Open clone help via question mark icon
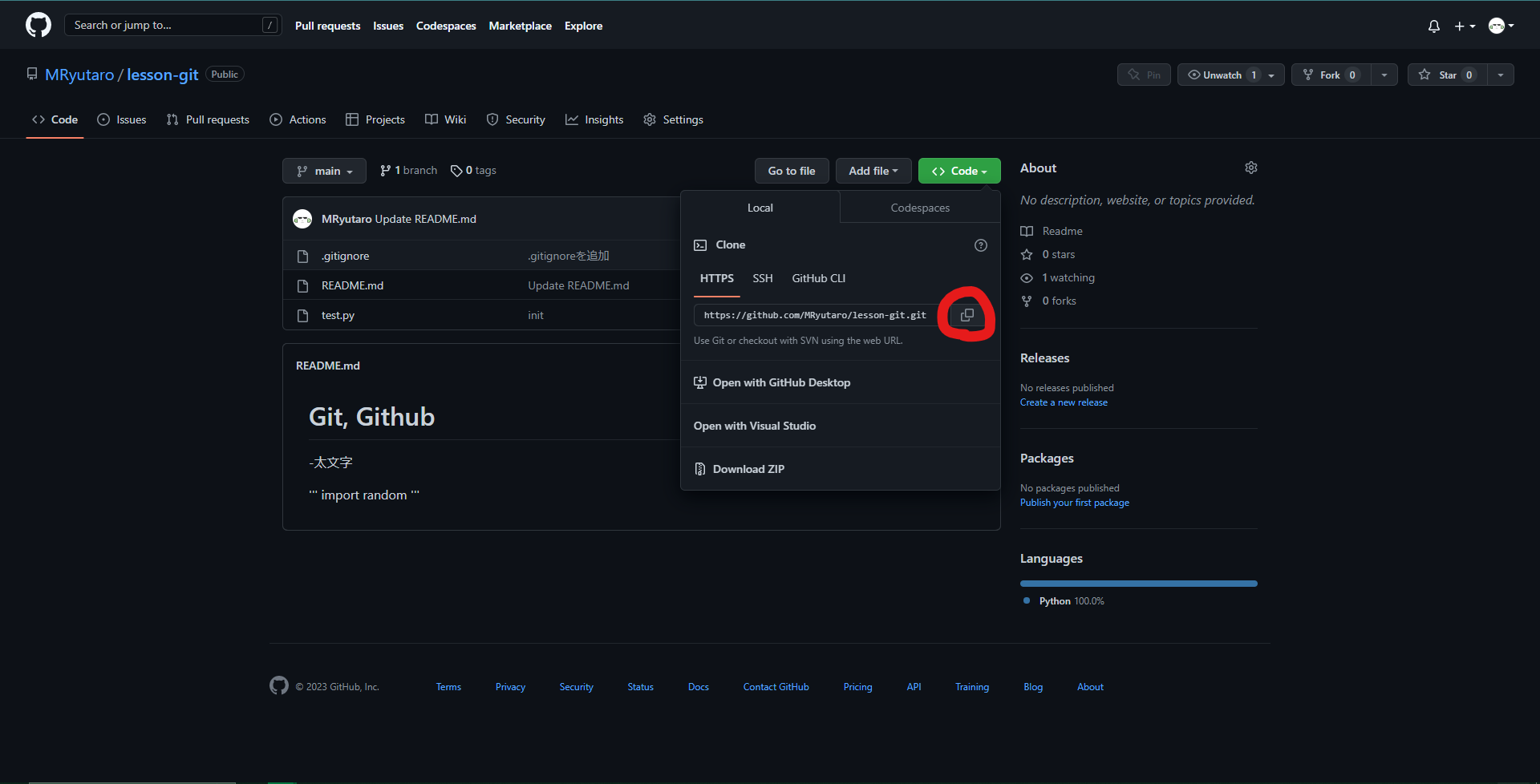This screenshot has height=784, width=1540. (x=980, y=245)
